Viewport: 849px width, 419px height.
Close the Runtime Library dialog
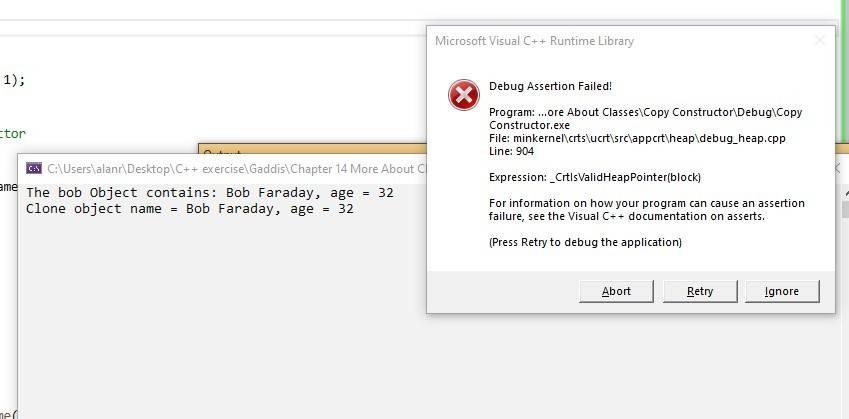click(x=820, y=41)
